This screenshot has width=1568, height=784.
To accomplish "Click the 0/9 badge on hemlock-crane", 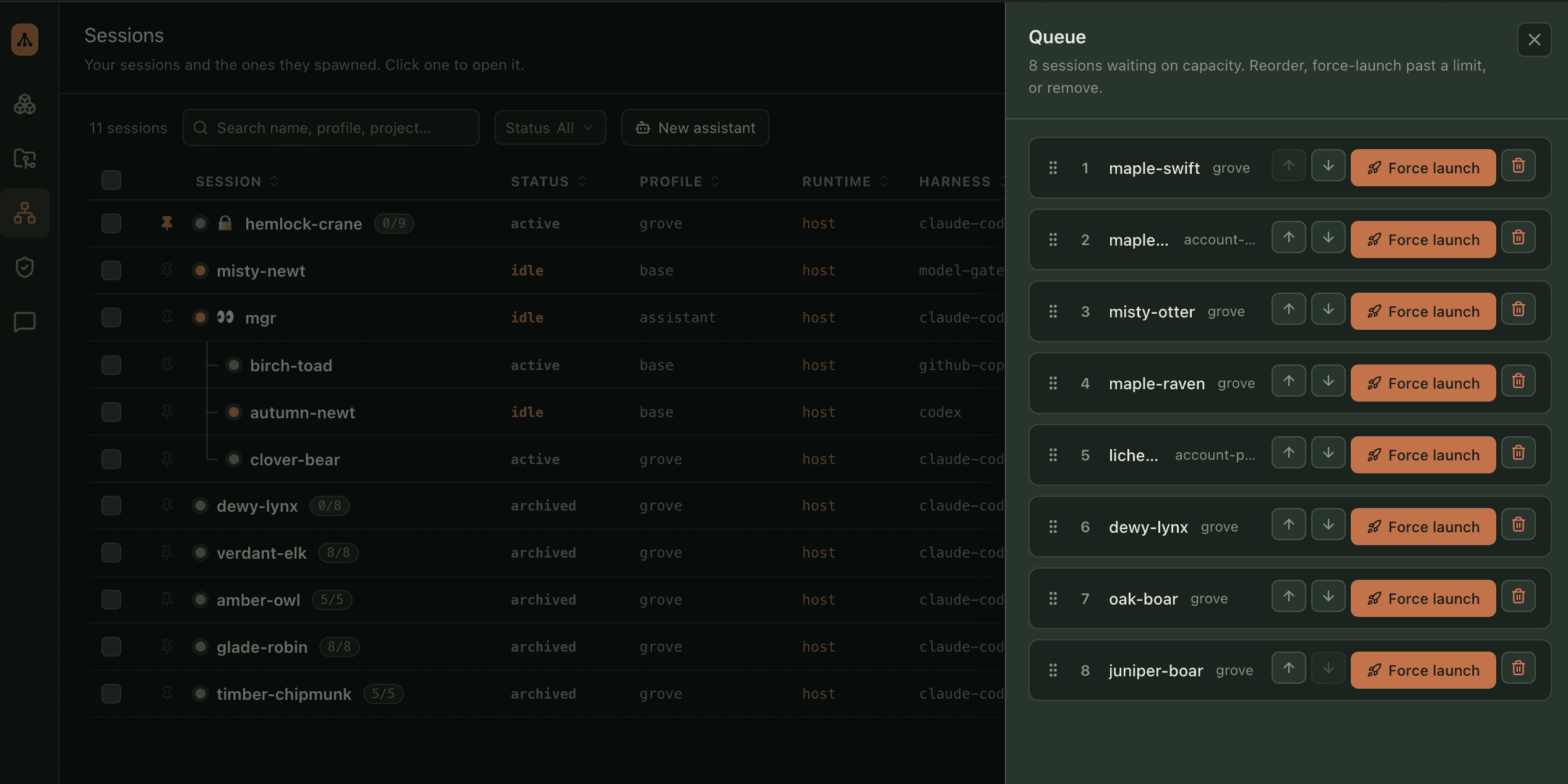I will tap(394, 223).
